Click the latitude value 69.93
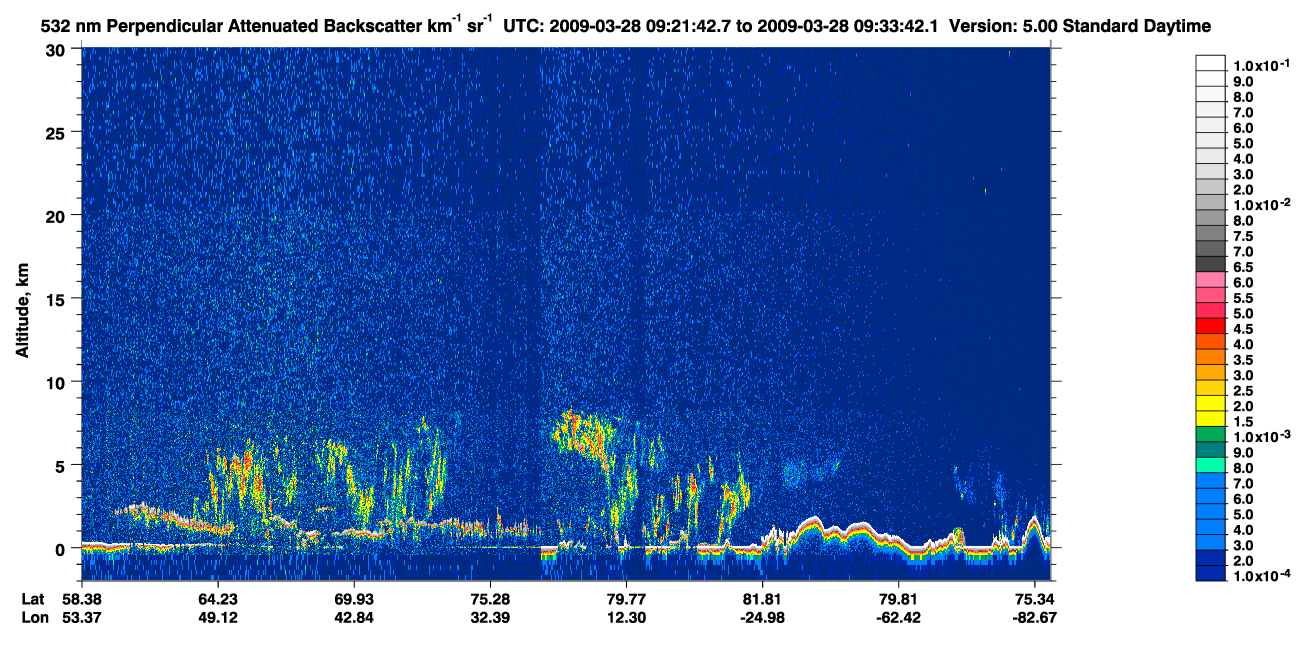 click(353, 599)
